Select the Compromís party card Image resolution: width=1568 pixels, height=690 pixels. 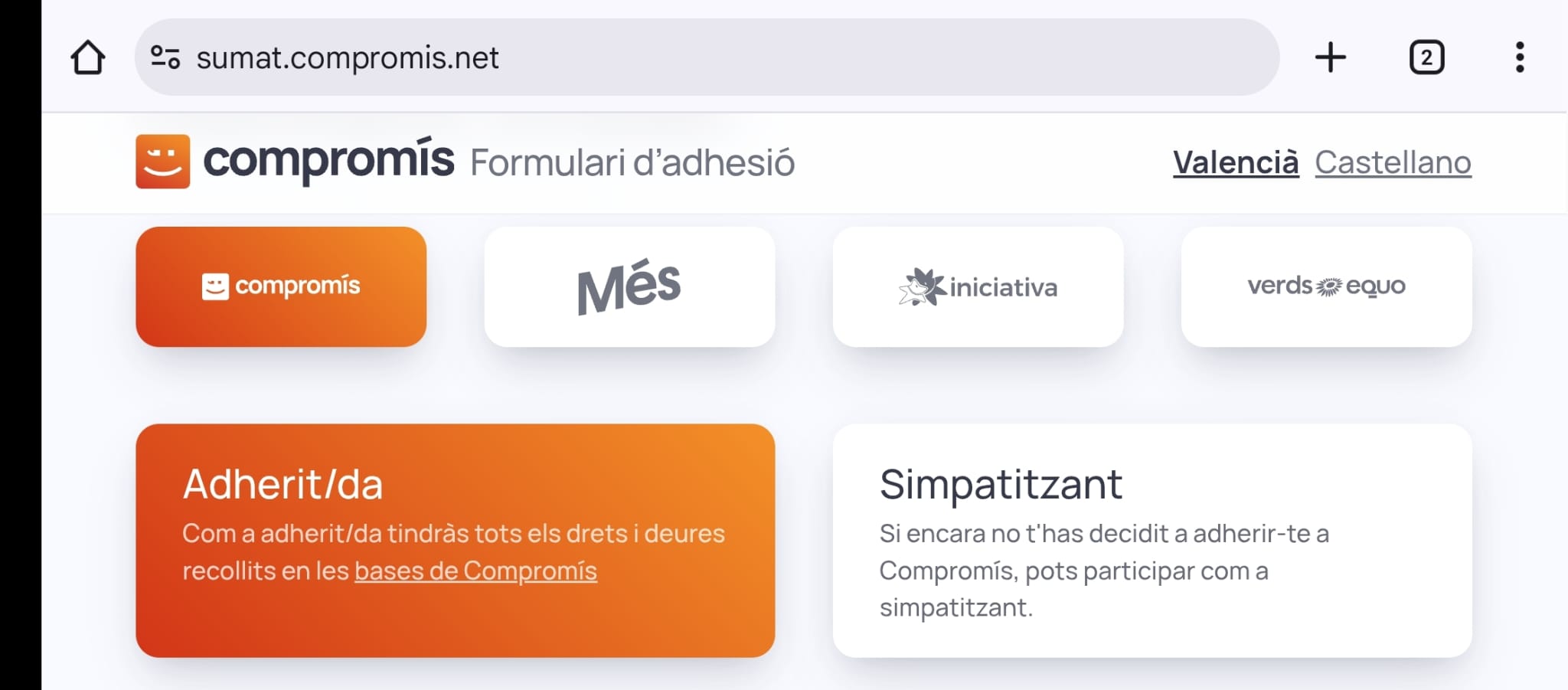(281, 286)
